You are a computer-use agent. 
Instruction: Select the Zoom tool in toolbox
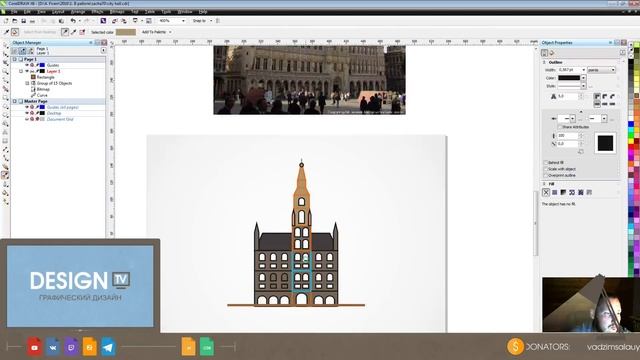click(5, 71)
